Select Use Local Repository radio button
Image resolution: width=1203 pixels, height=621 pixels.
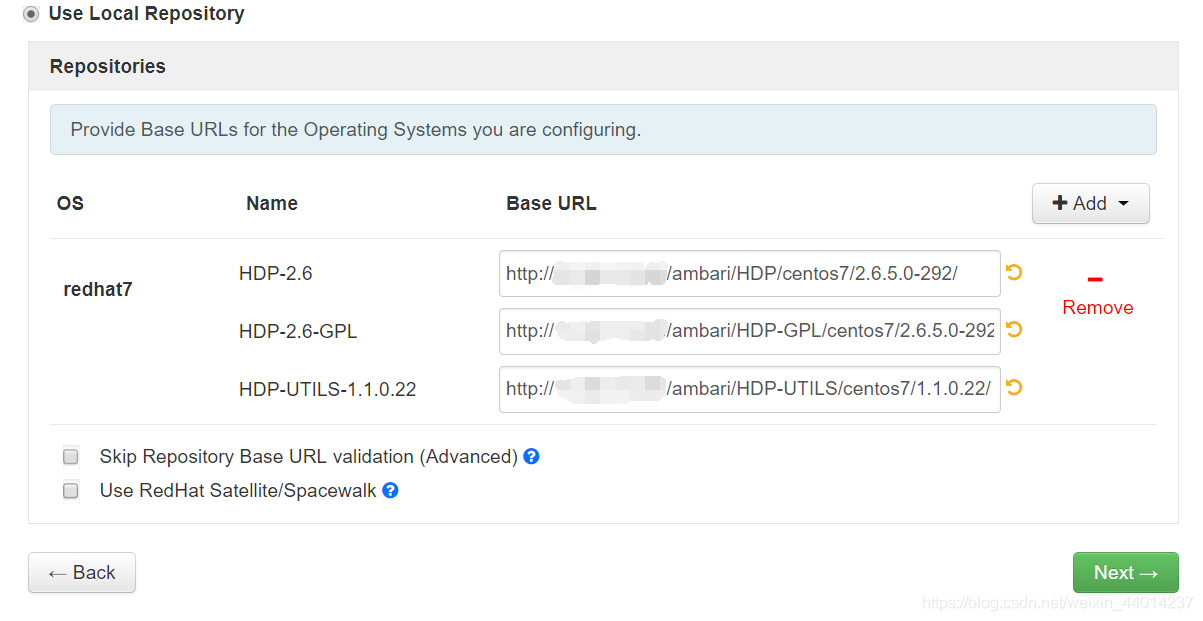(x=31, y=15)
